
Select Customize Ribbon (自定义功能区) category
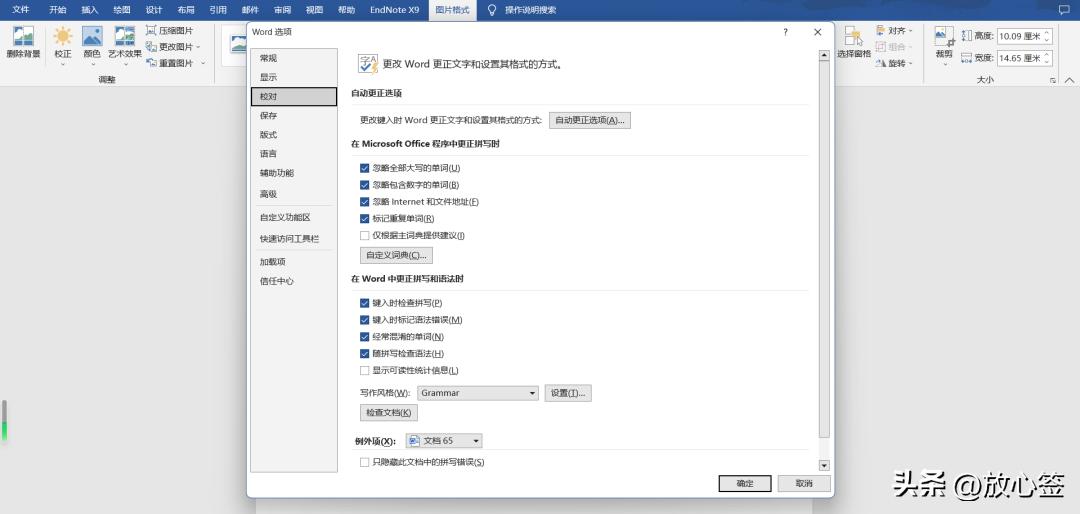[x=293, y=218]
